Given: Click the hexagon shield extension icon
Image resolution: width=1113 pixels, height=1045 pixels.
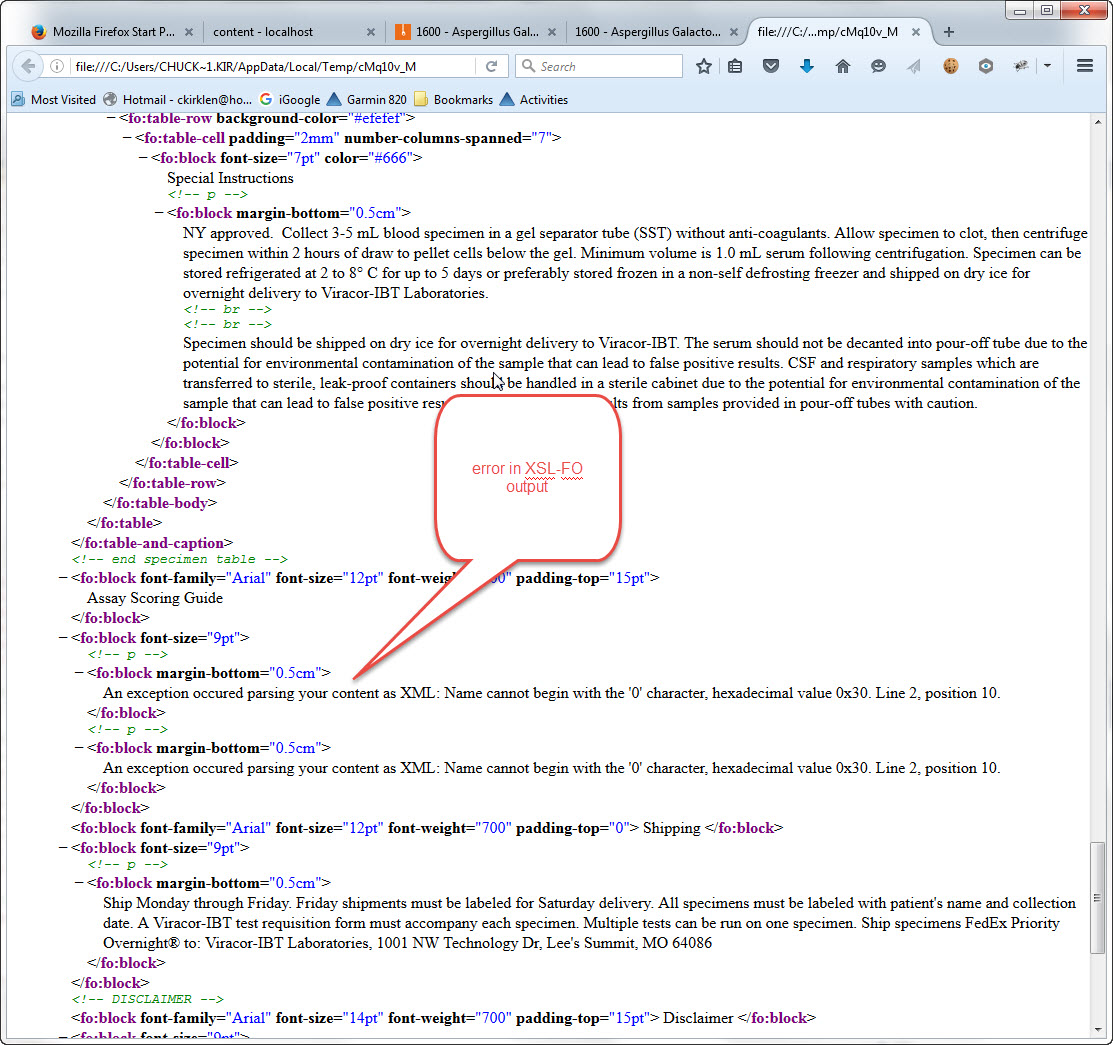Looking at the screenshot, I should tap(985, 66).
